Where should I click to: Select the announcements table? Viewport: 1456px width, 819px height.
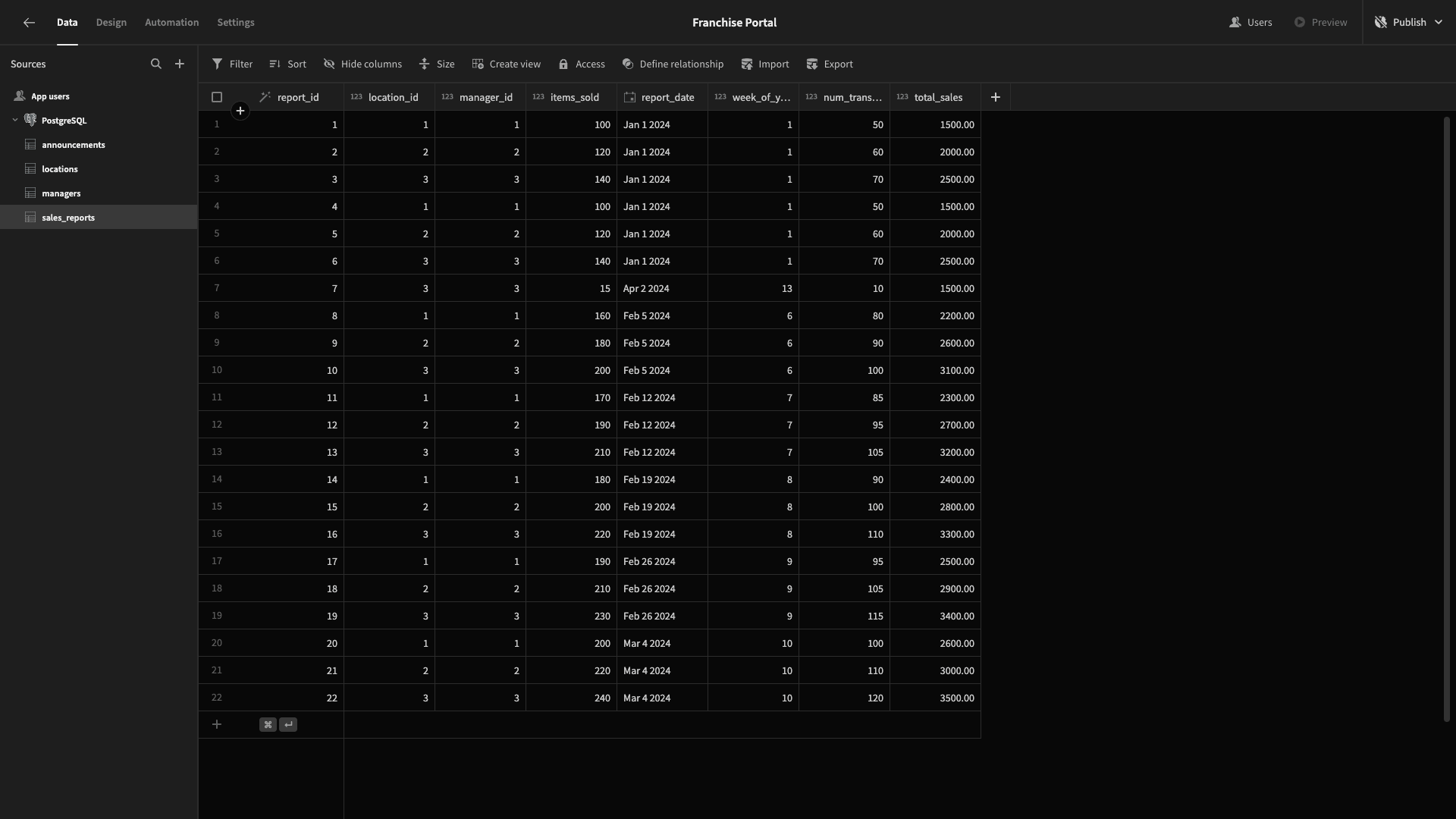pos(99,145)
